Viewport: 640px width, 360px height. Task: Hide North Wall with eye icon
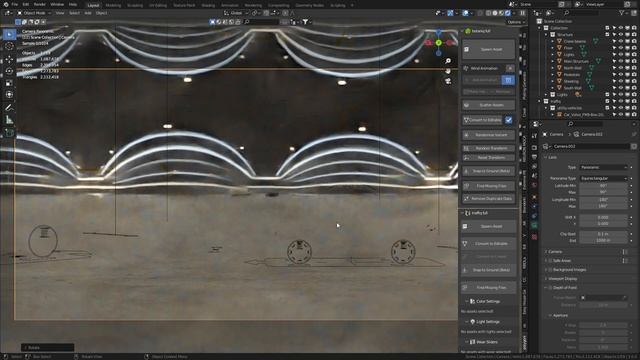click(621, 68)
